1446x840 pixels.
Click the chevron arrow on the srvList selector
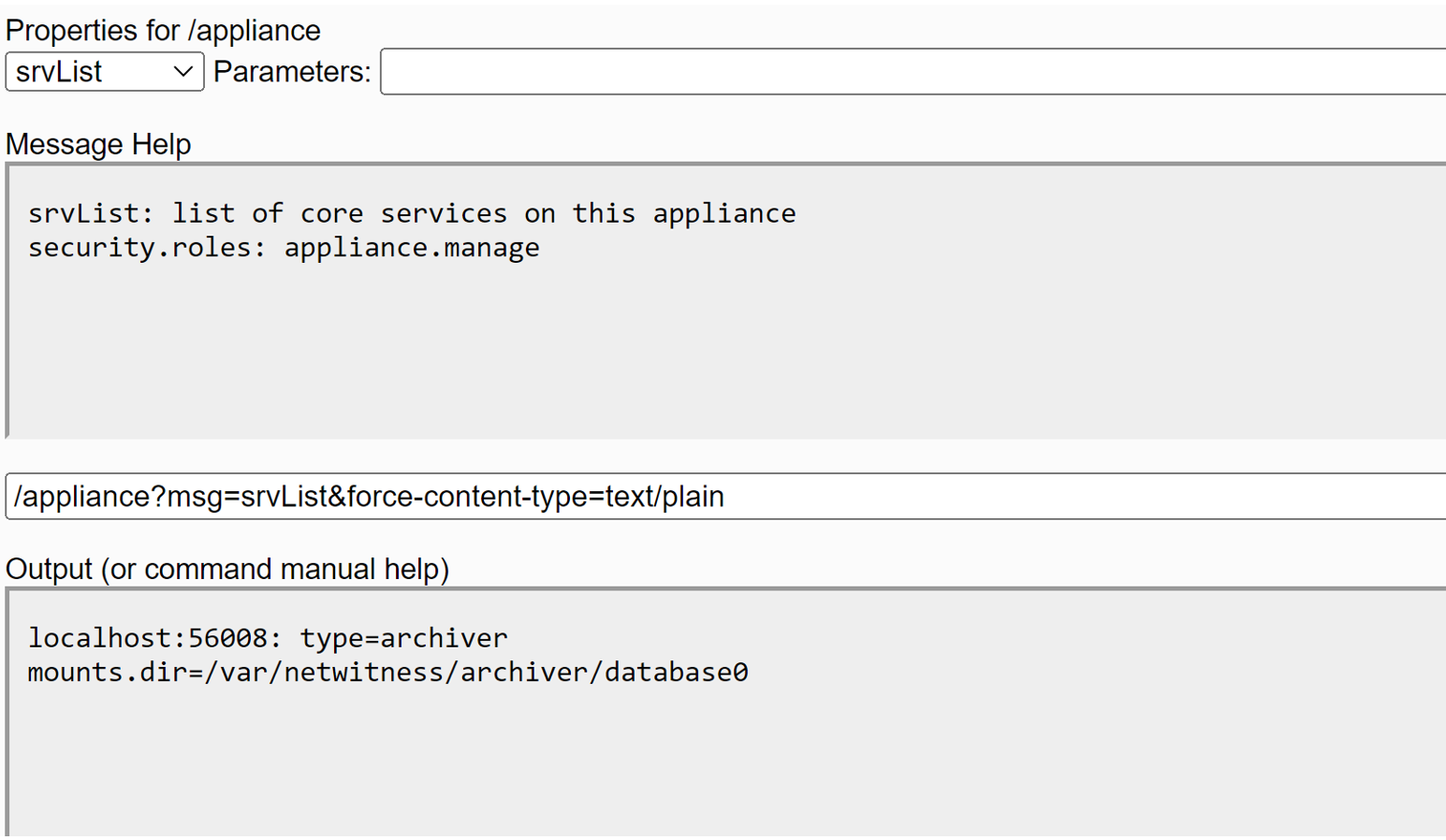coord(183,72)
